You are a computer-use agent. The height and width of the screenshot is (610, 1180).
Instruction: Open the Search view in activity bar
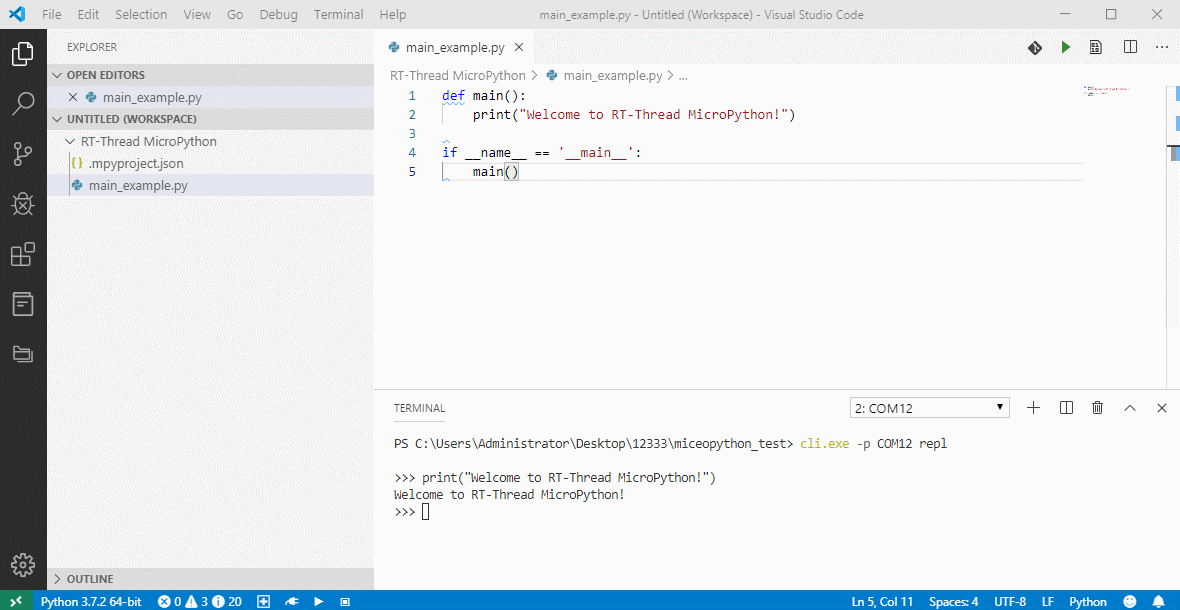pos(22,104)
